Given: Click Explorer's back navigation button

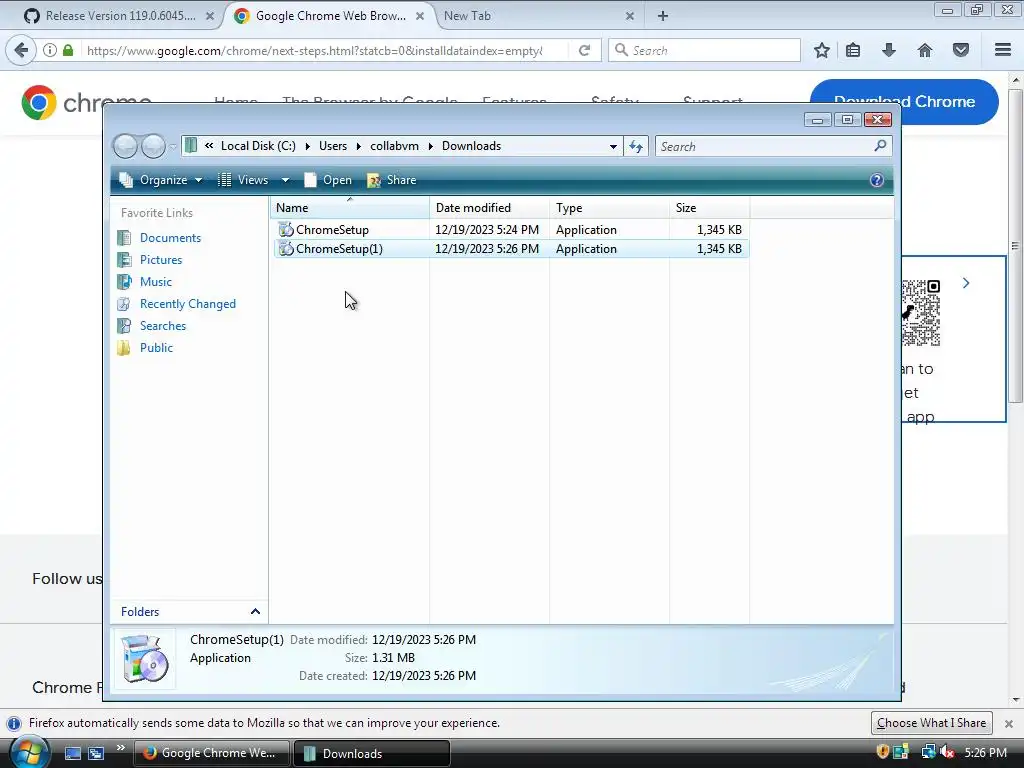Looking at the screenshot, I should pos(125,146).
